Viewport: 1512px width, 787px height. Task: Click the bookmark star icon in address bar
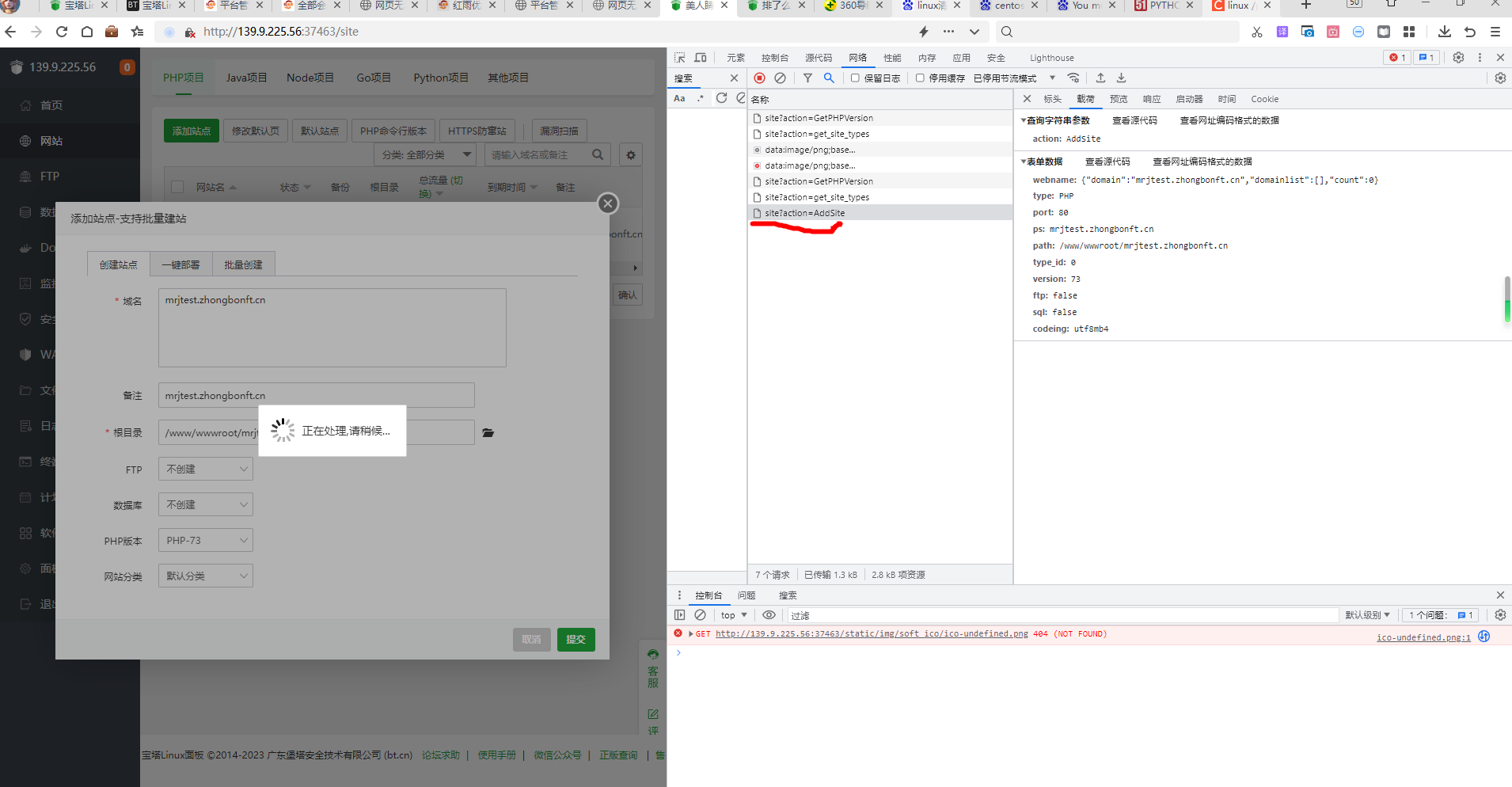coord(138,32)
